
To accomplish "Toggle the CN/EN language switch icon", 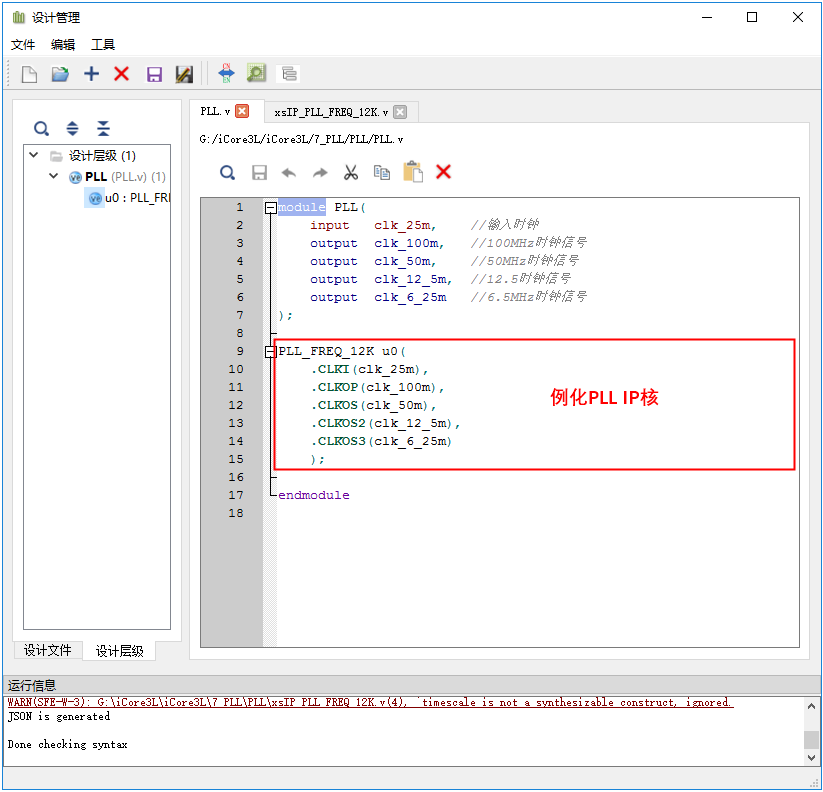I will [x=226, y=73].
